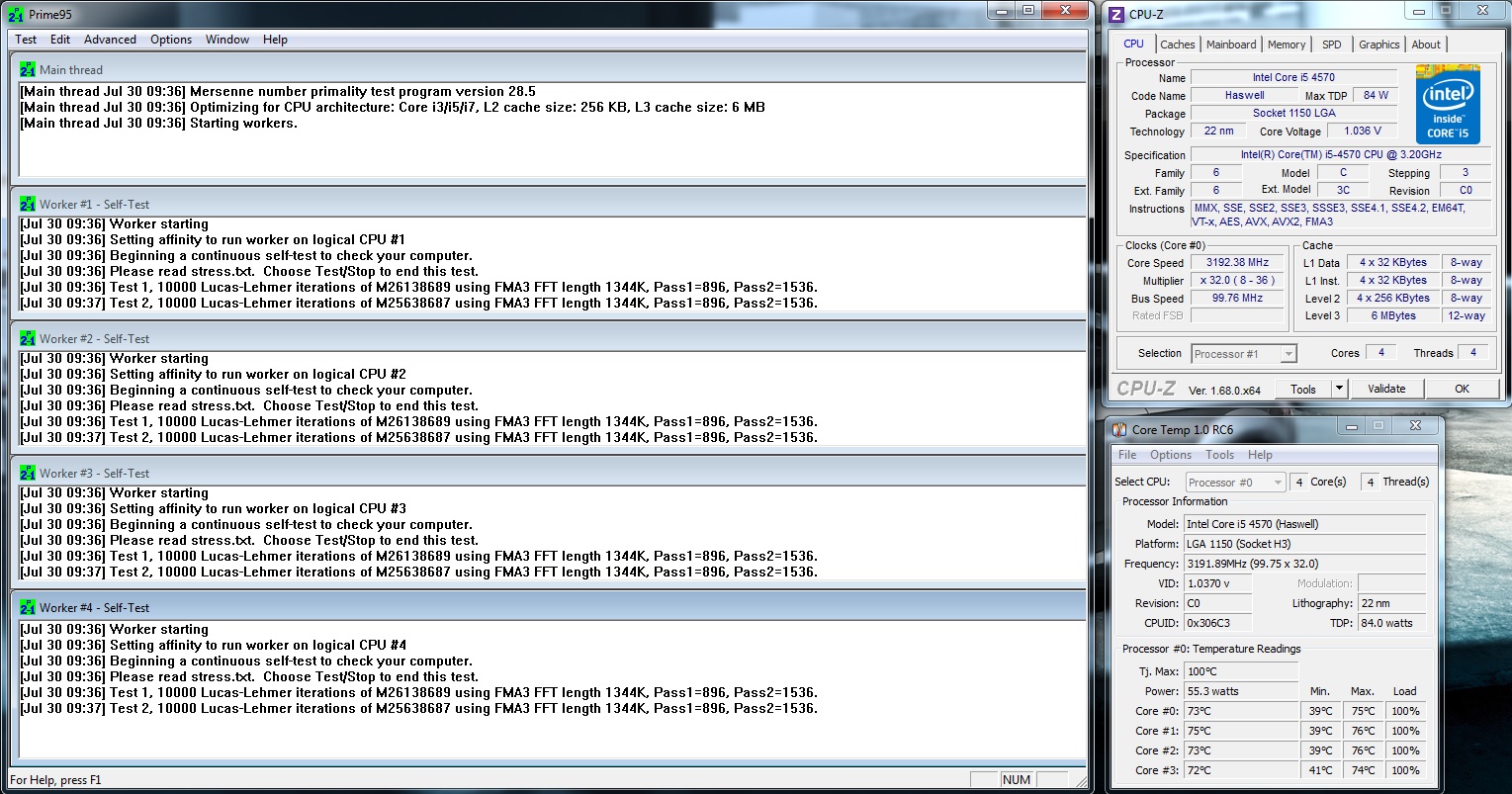The height and width of the screenshot is (794, 1512).
Task: Switch to the Mainboard tab in CPU-Z
Action: point(1231,44)
